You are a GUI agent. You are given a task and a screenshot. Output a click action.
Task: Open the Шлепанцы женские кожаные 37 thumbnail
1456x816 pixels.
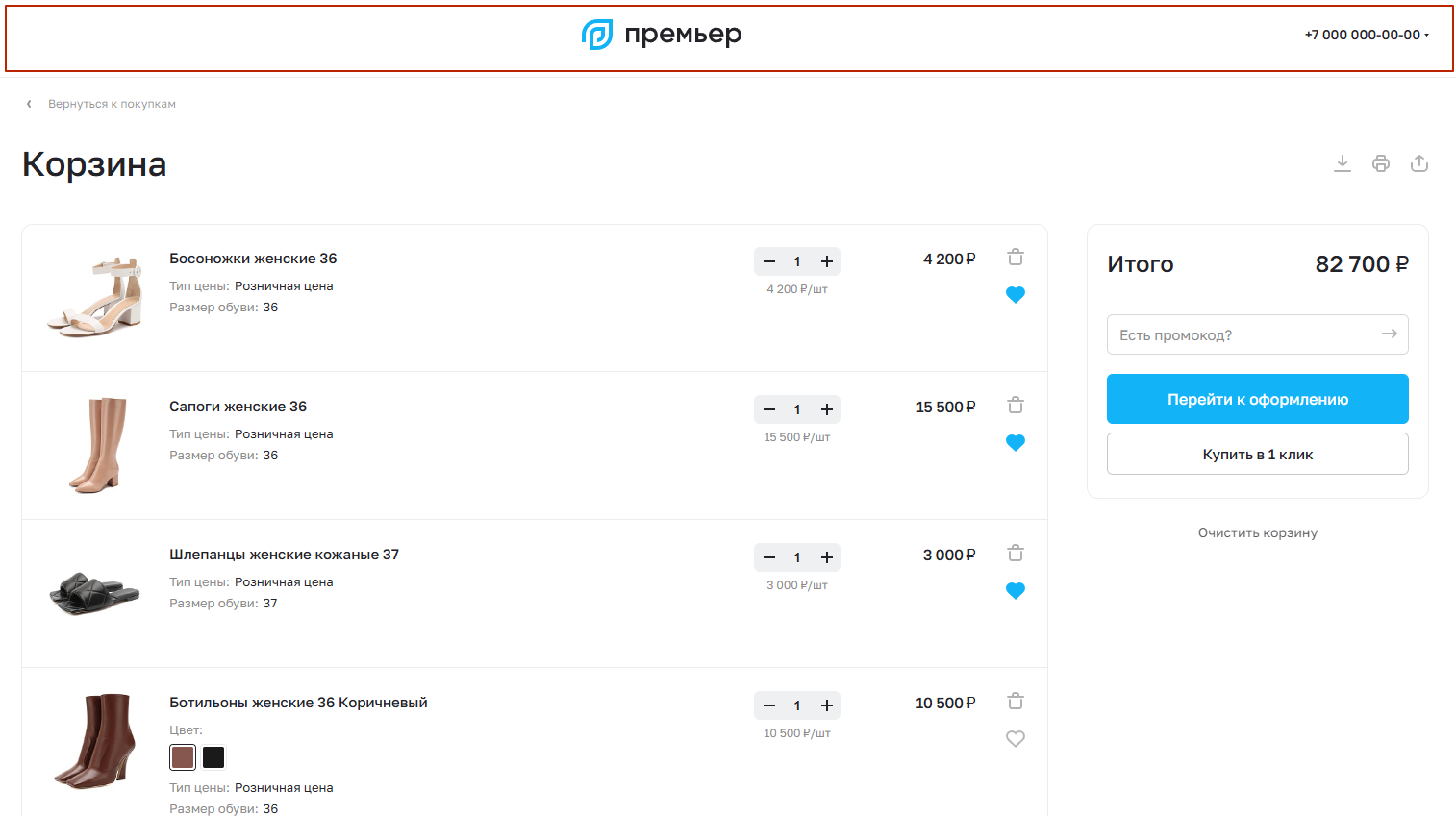coord(95,593)
